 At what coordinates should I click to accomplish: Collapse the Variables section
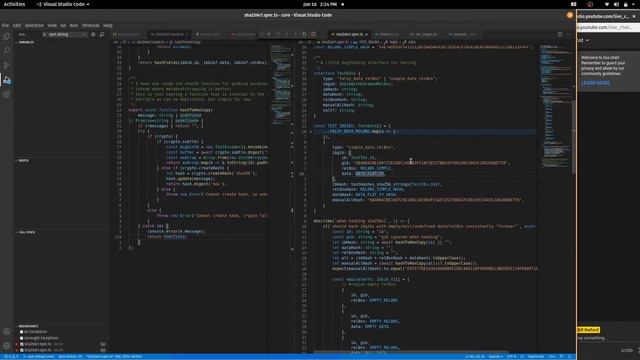coord(25,42)
